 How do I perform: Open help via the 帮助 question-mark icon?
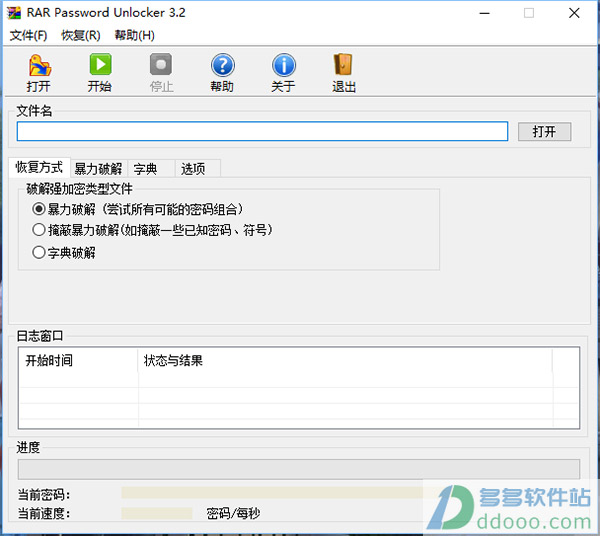(222, 73)
